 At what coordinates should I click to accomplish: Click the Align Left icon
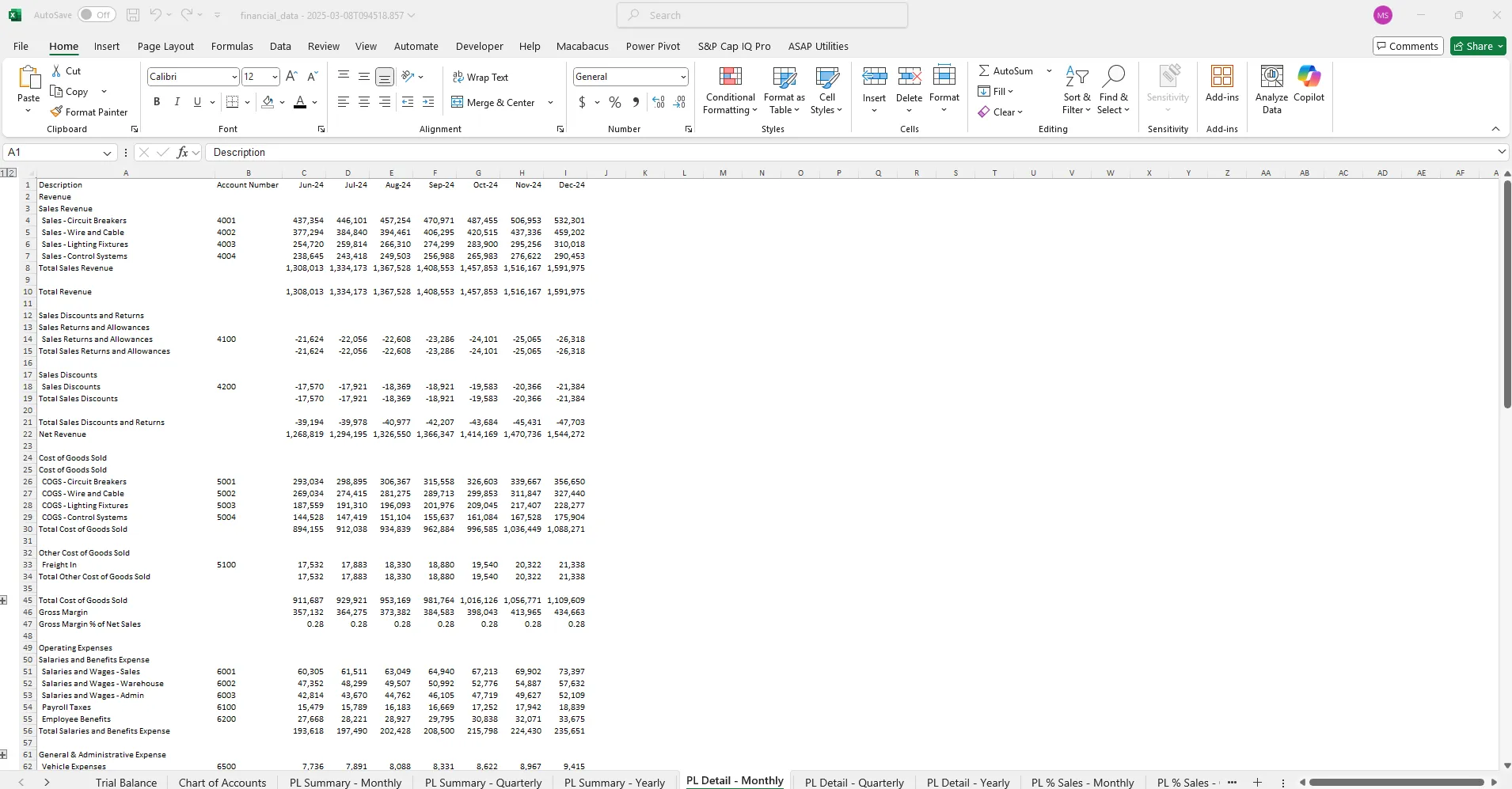(x=344, y=102)
